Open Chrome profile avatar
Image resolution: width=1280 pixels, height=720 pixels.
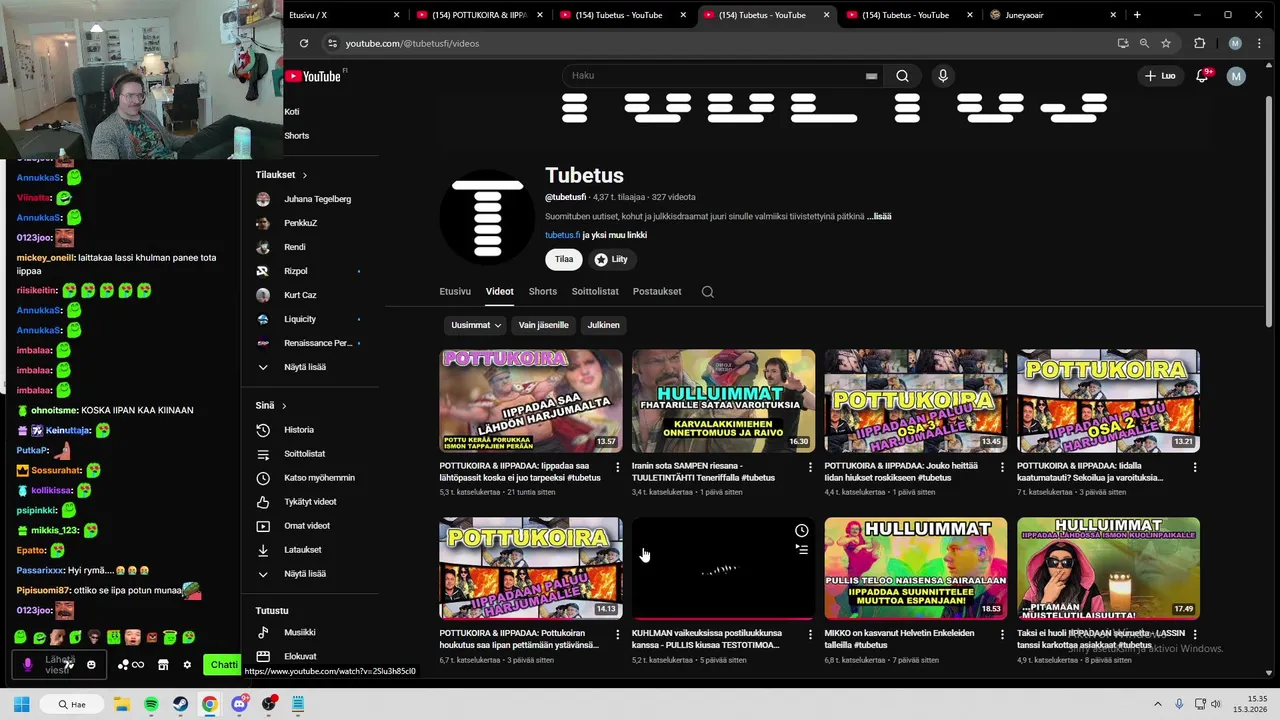pos(1235,43)
